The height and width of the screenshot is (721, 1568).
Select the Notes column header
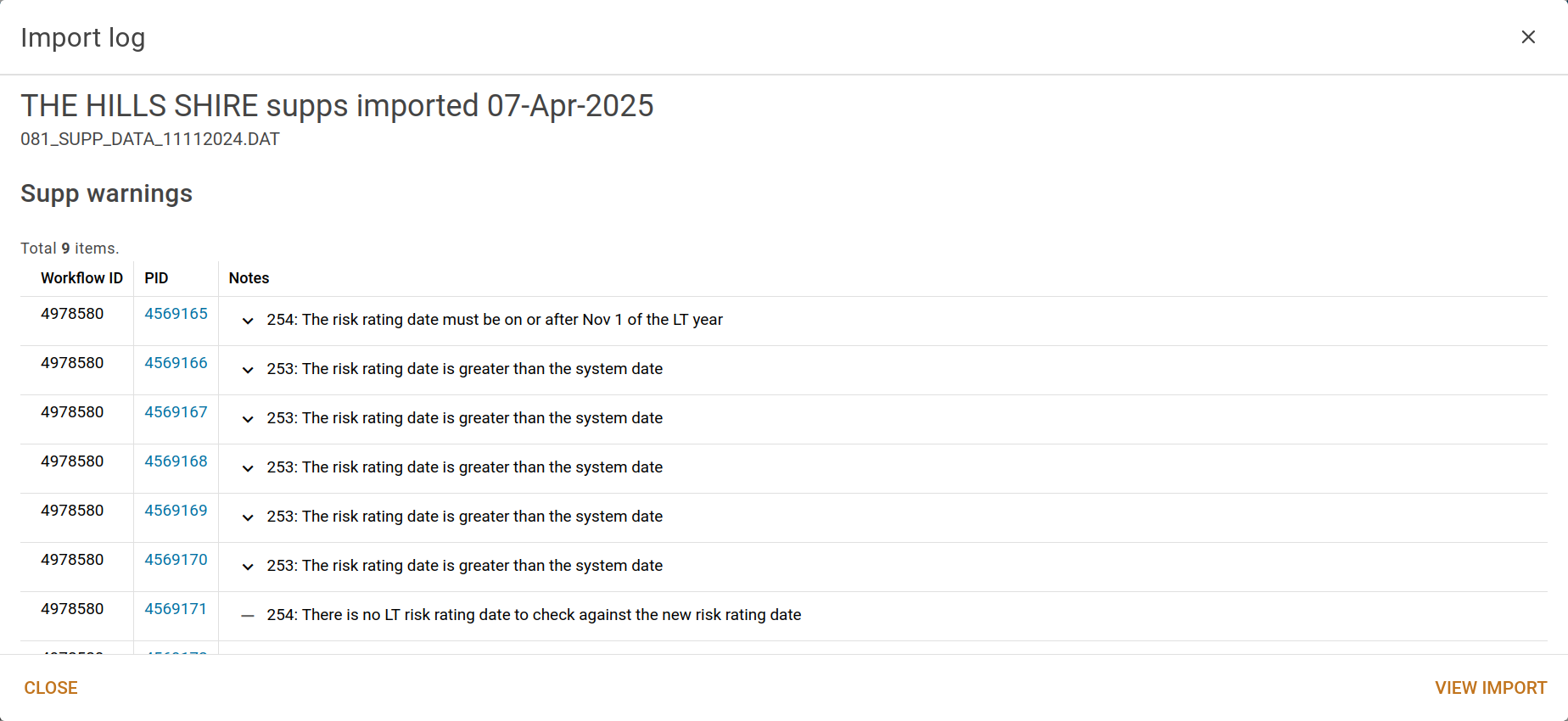[x=249, y=278]
